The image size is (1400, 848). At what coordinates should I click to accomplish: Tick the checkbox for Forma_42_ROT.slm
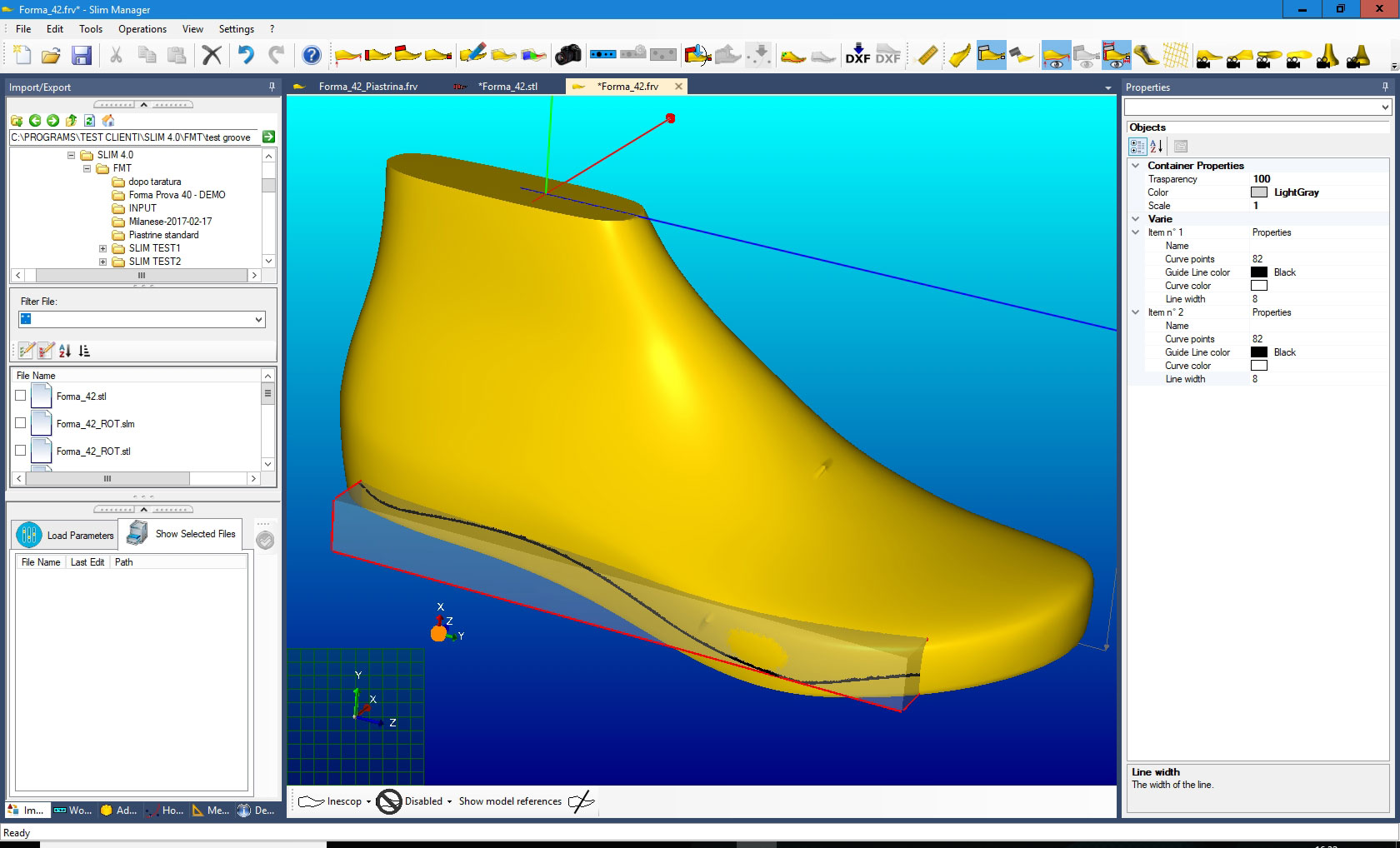pyautogui.click(x=21, y=423)
